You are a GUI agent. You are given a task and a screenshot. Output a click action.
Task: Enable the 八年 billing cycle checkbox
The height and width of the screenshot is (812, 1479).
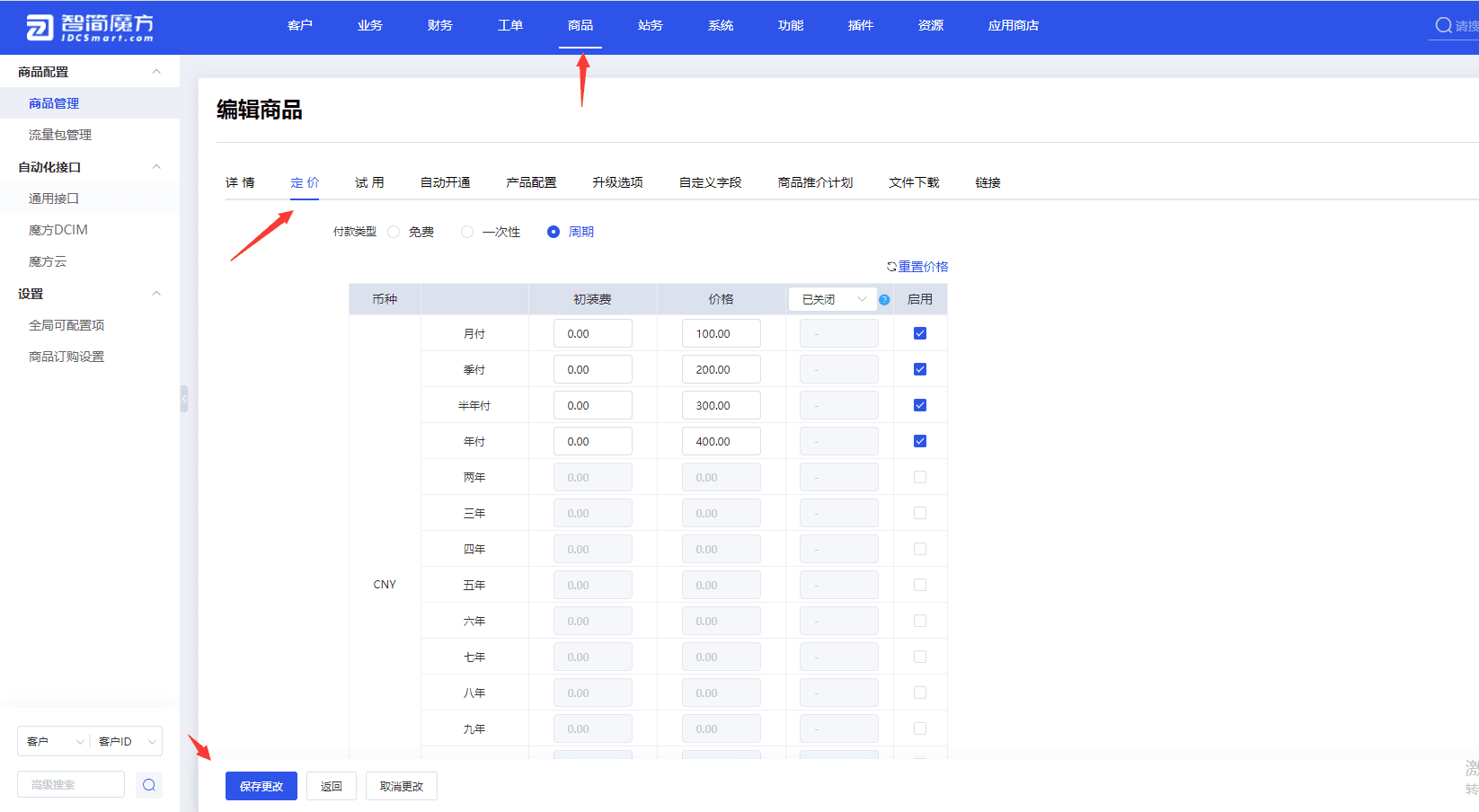point(920,693)
